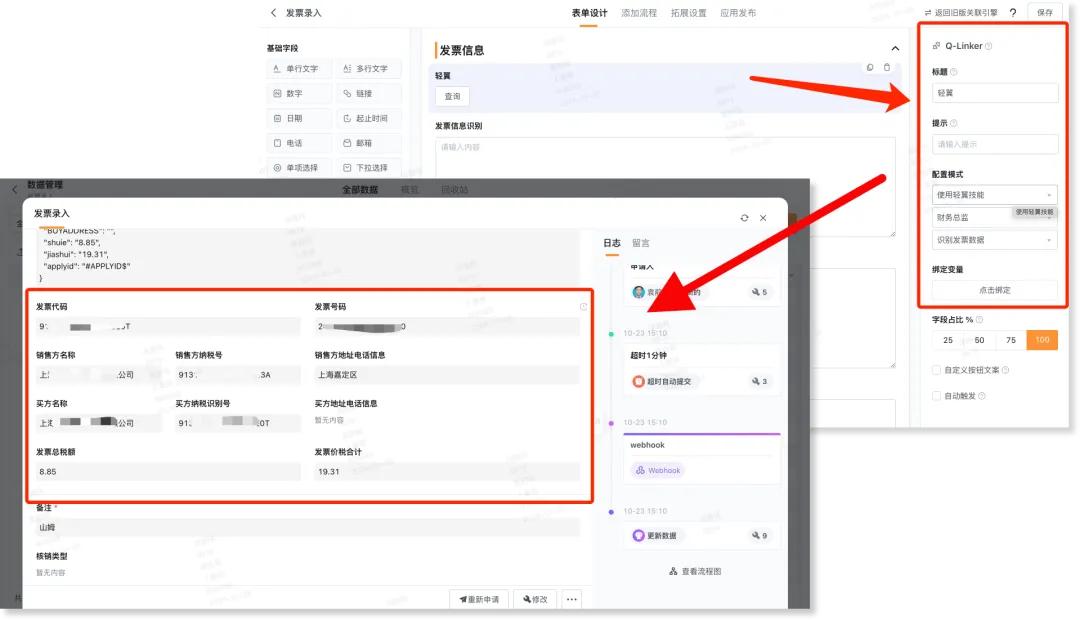Screen dimensions: 1080x620
Task: Open the 留言 tab
Action: pos(641,243)
